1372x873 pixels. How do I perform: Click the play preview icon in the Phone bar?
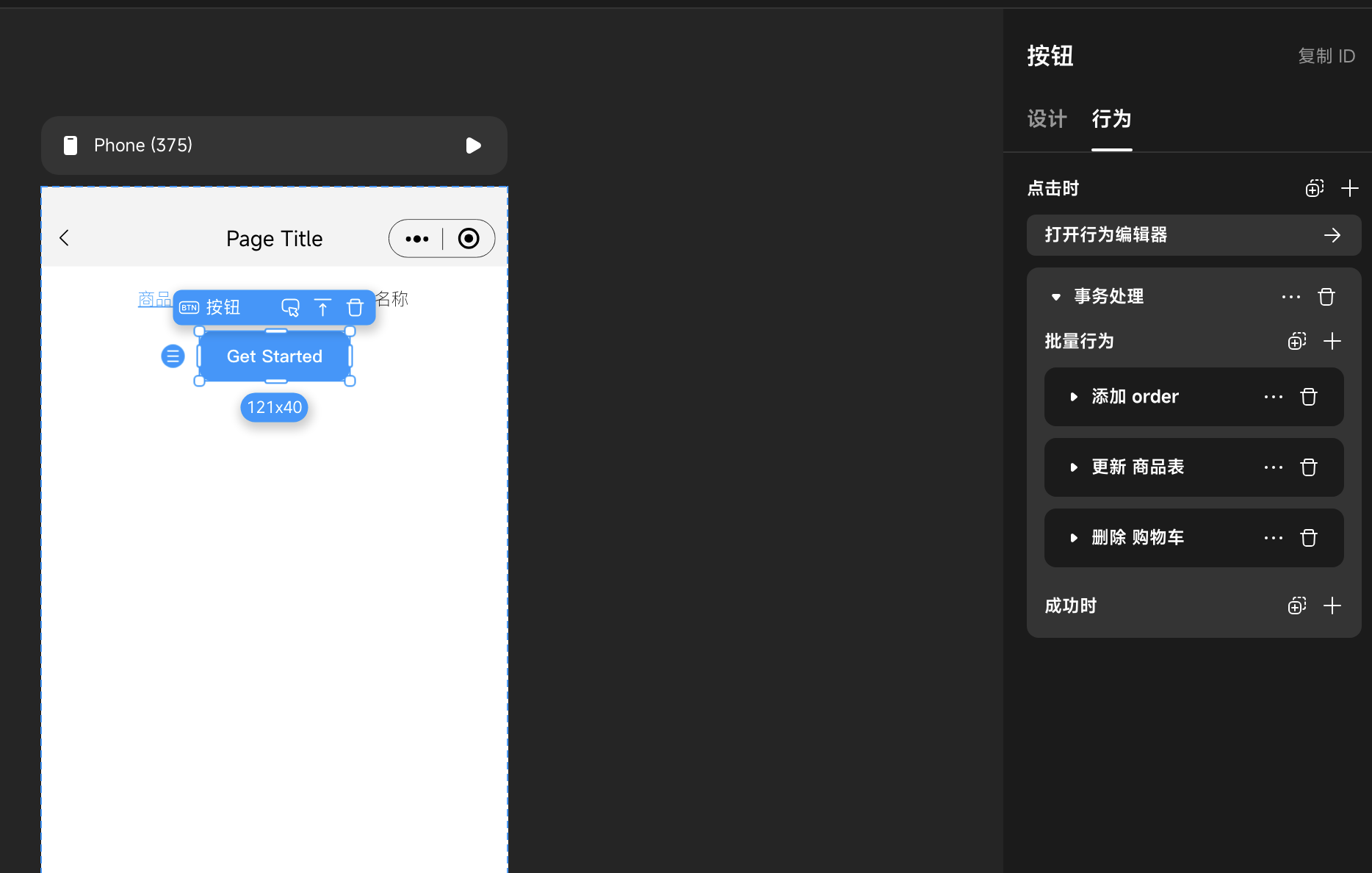[x=473, y=145]
